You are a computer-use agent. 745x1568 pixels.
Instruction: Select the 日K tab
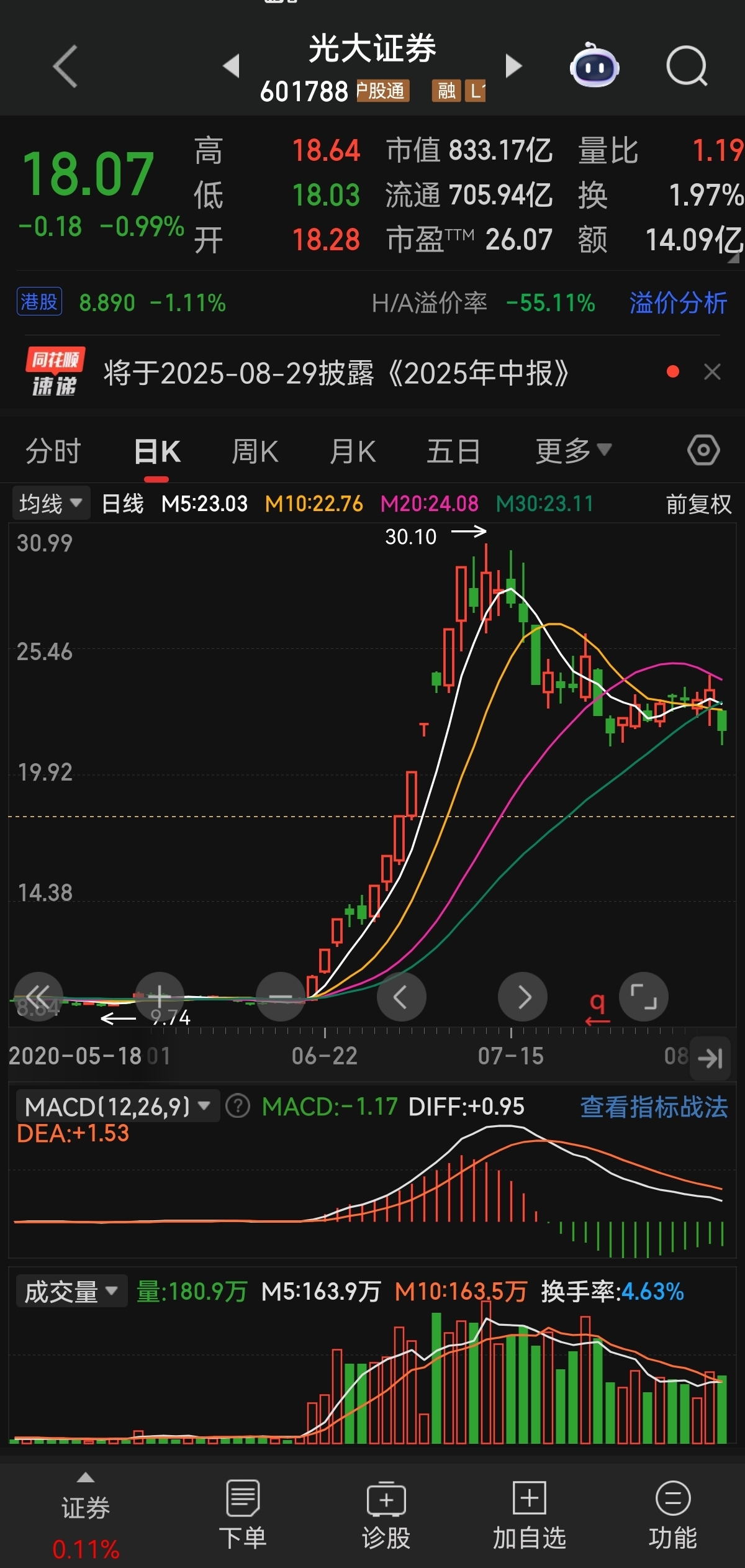pos(157,451)
